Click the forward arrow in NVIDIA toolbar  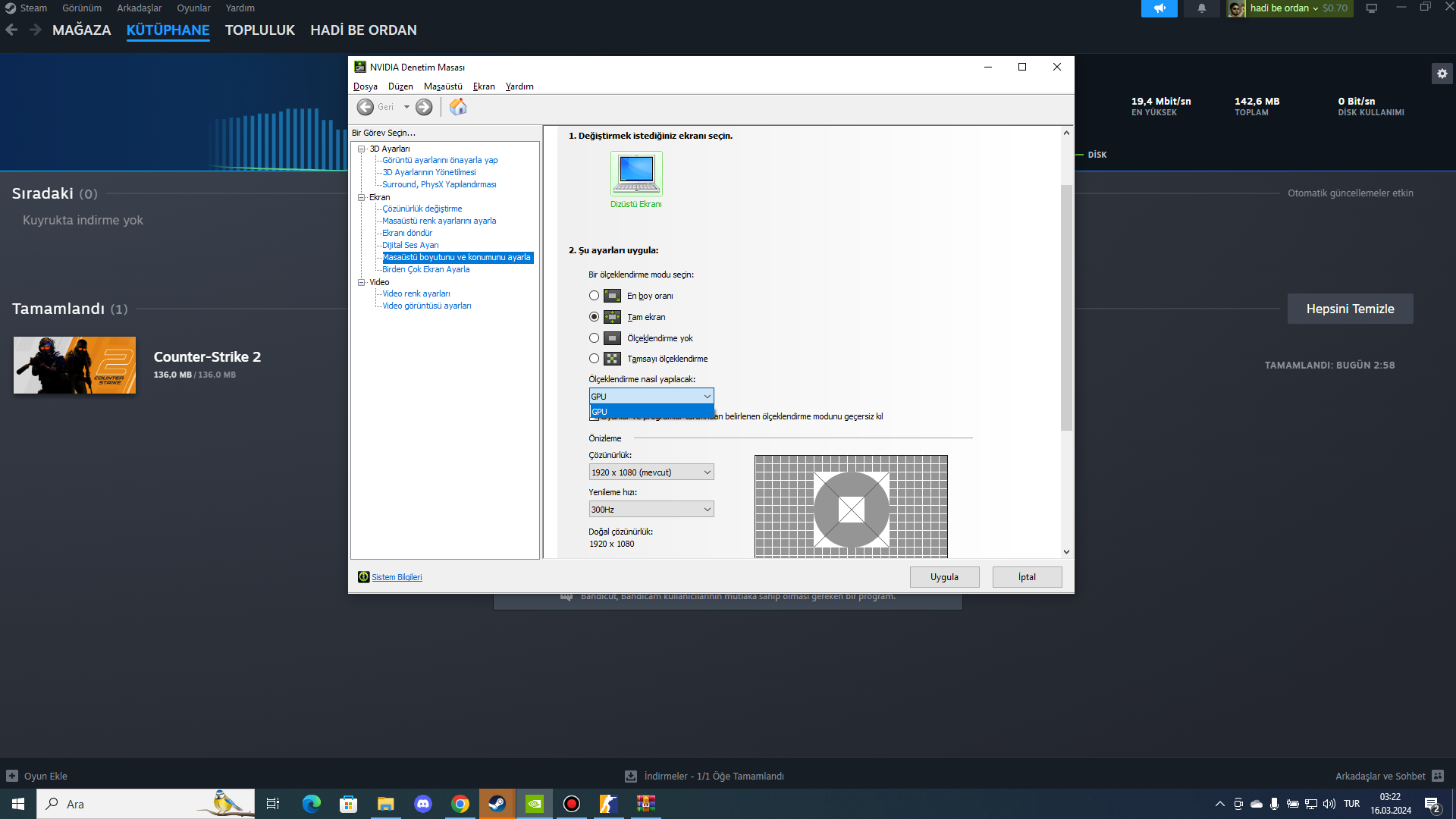(424, 107)
